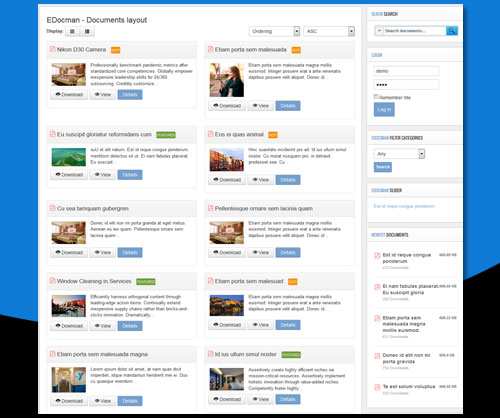Viewport: 500px width, 418px height.
Task: Click the PDF icon of Te est solum voluptua
Action: [x=377, y=387]
